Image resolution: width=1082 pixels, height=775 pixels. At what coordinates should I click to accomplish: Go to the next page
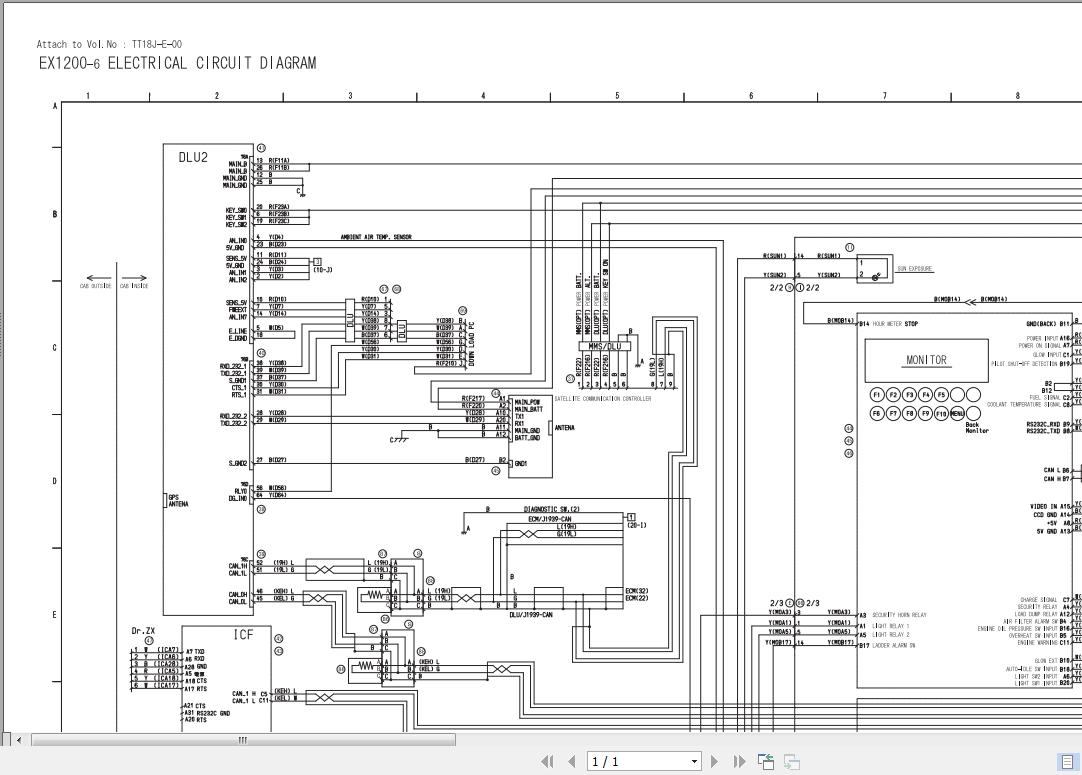[x=714, y=761]
